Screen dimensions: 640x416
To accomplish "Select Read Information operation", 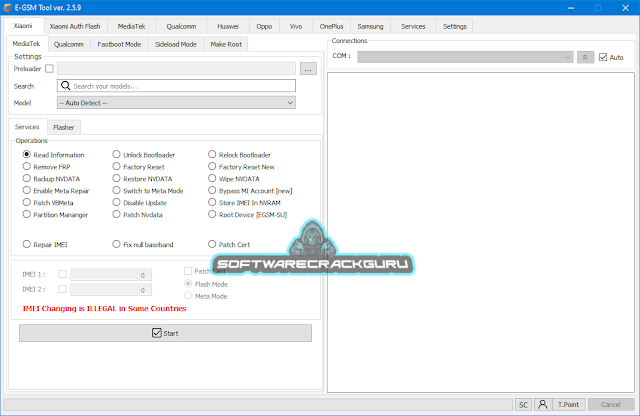I will [53, 155].
